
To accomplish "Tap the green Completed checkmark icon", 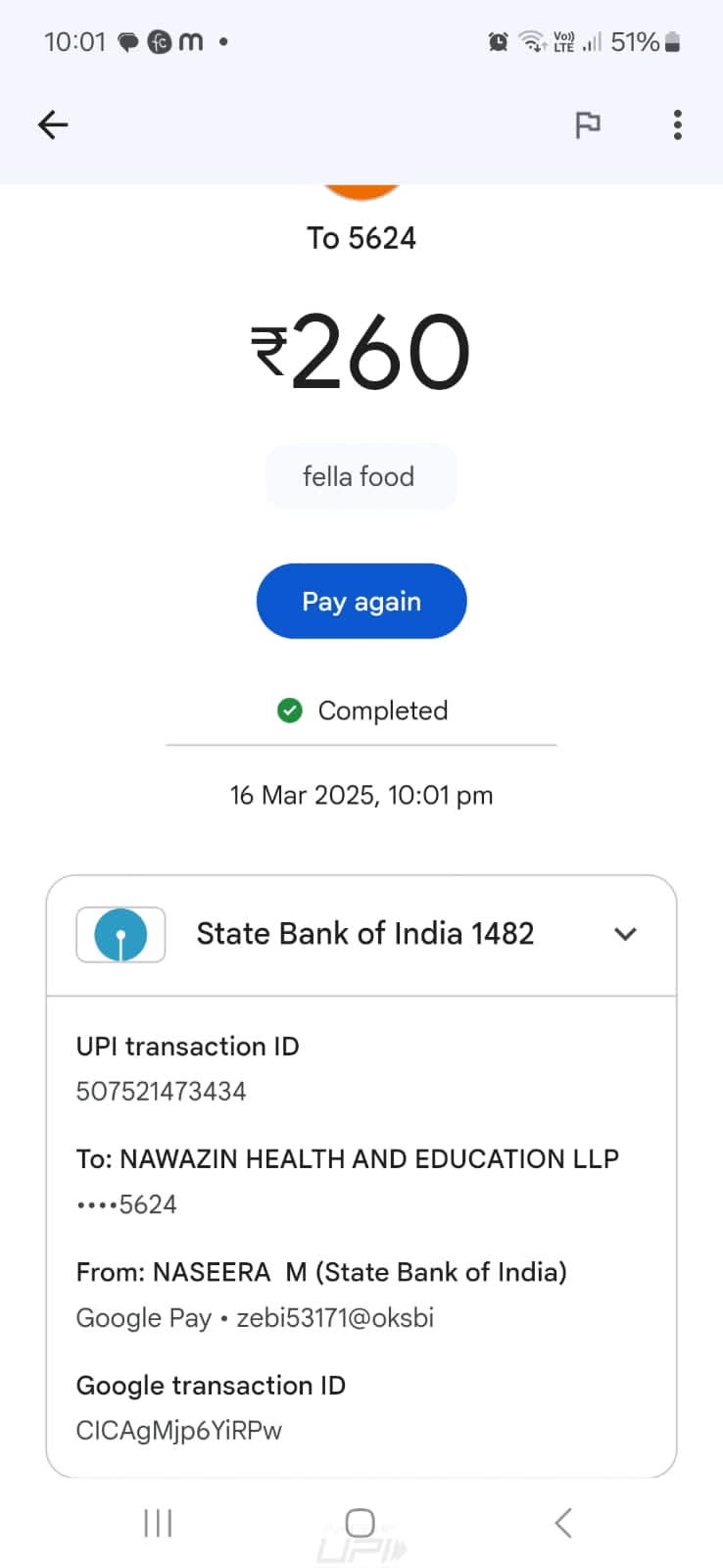I will pos(290,710).
